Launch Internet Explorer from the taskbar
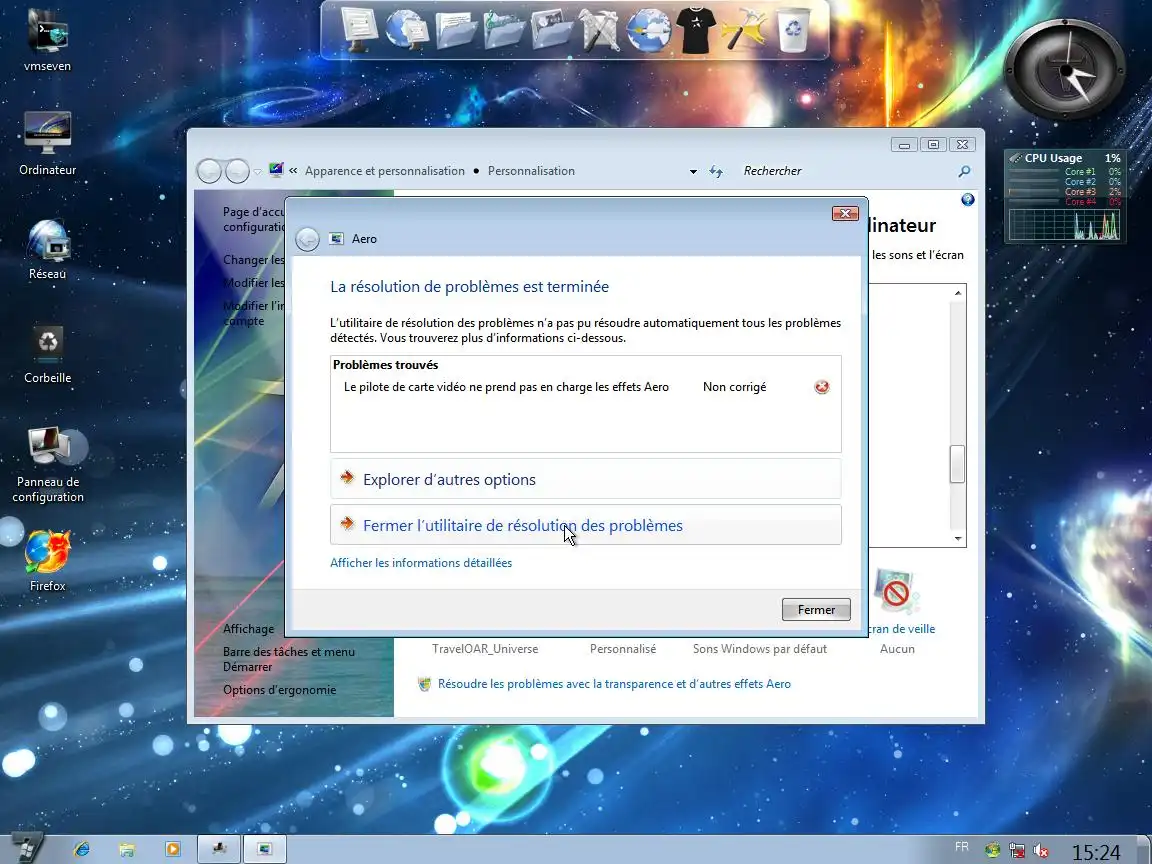The height and width of the screenshot is (864, 1152). tap(82, 849)
